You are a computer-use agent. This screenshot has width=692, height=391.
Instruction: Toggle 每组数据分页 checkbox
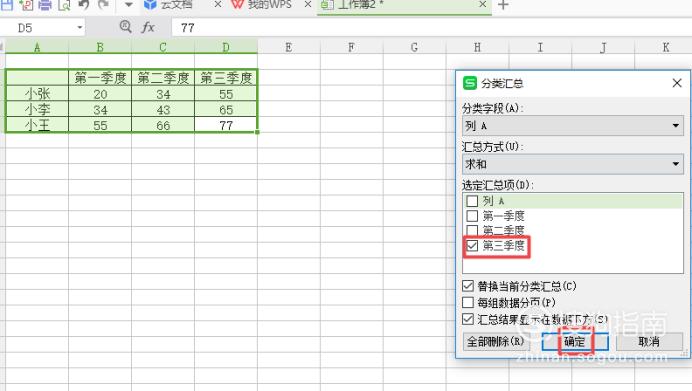tap(468, 302)
